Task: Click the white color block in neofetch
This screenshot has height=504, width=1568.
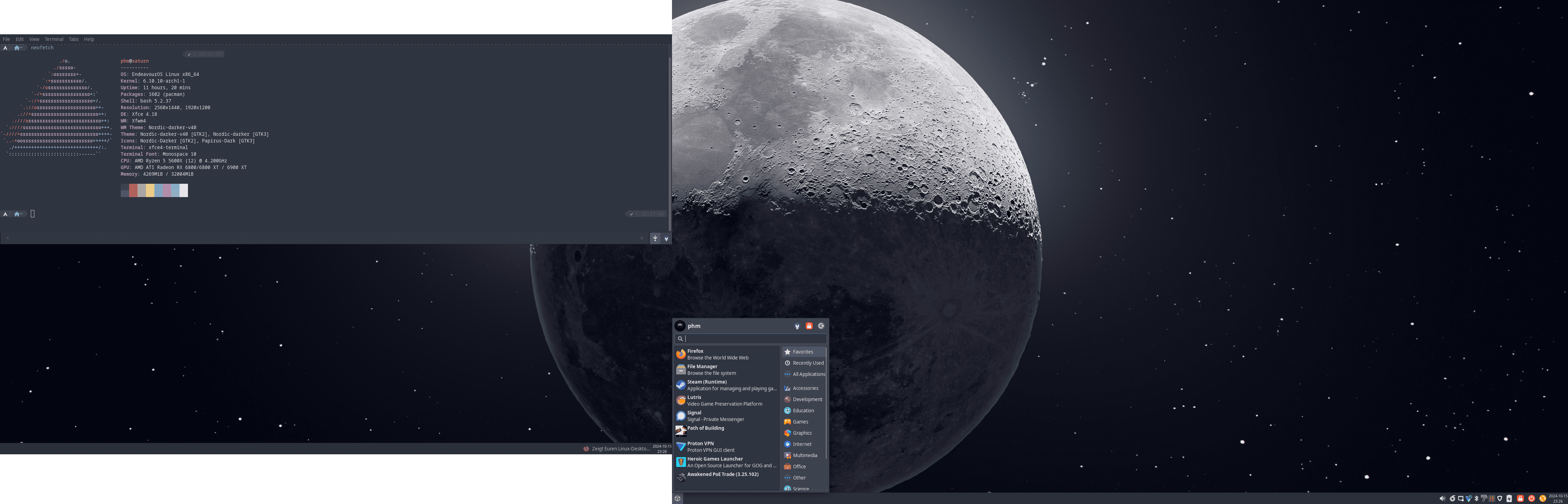Action: (x=184, y=190)
